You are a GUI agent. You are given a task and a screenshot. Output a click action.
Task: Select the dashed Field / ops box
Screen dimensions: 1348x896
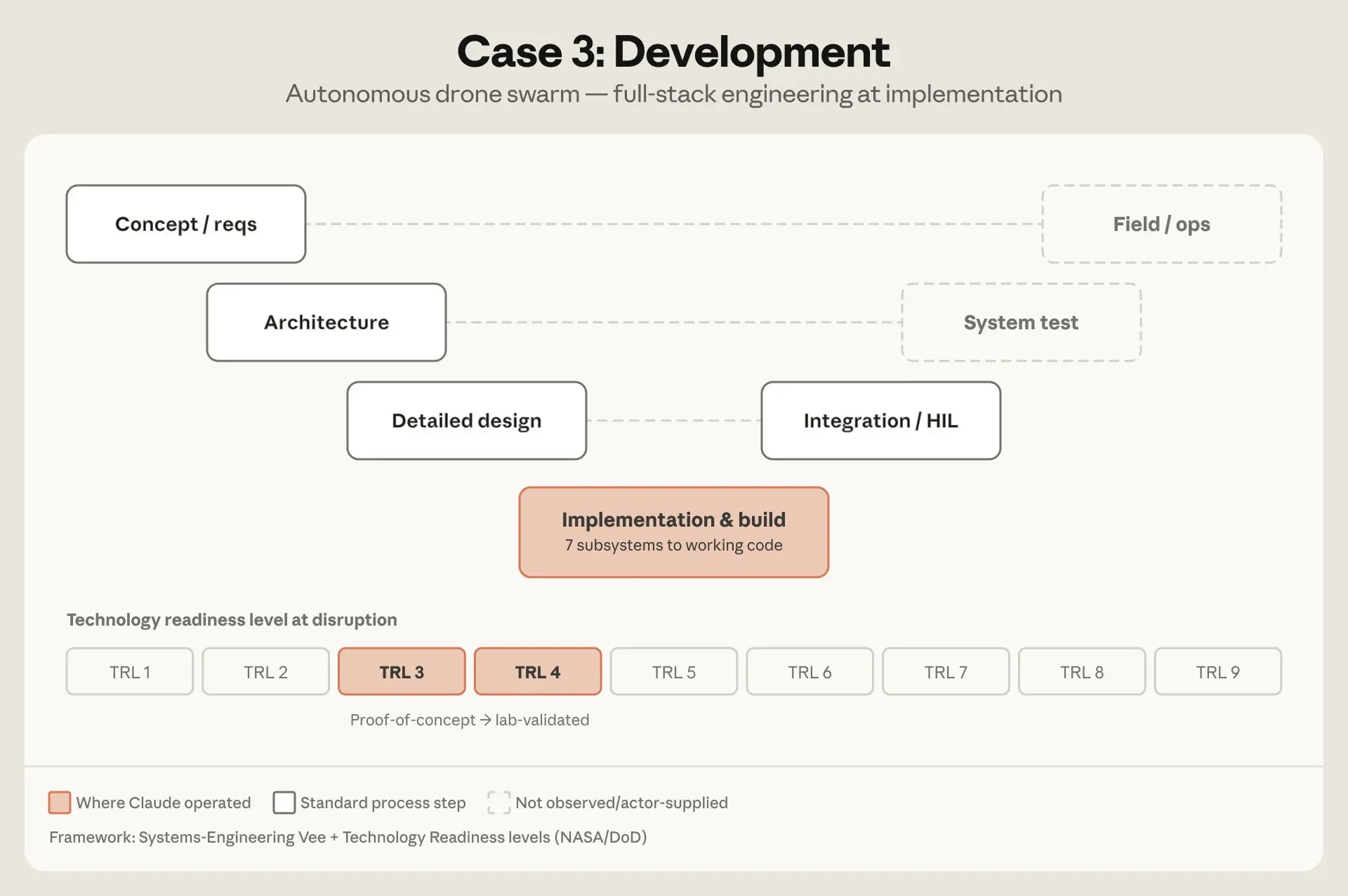1162,224
